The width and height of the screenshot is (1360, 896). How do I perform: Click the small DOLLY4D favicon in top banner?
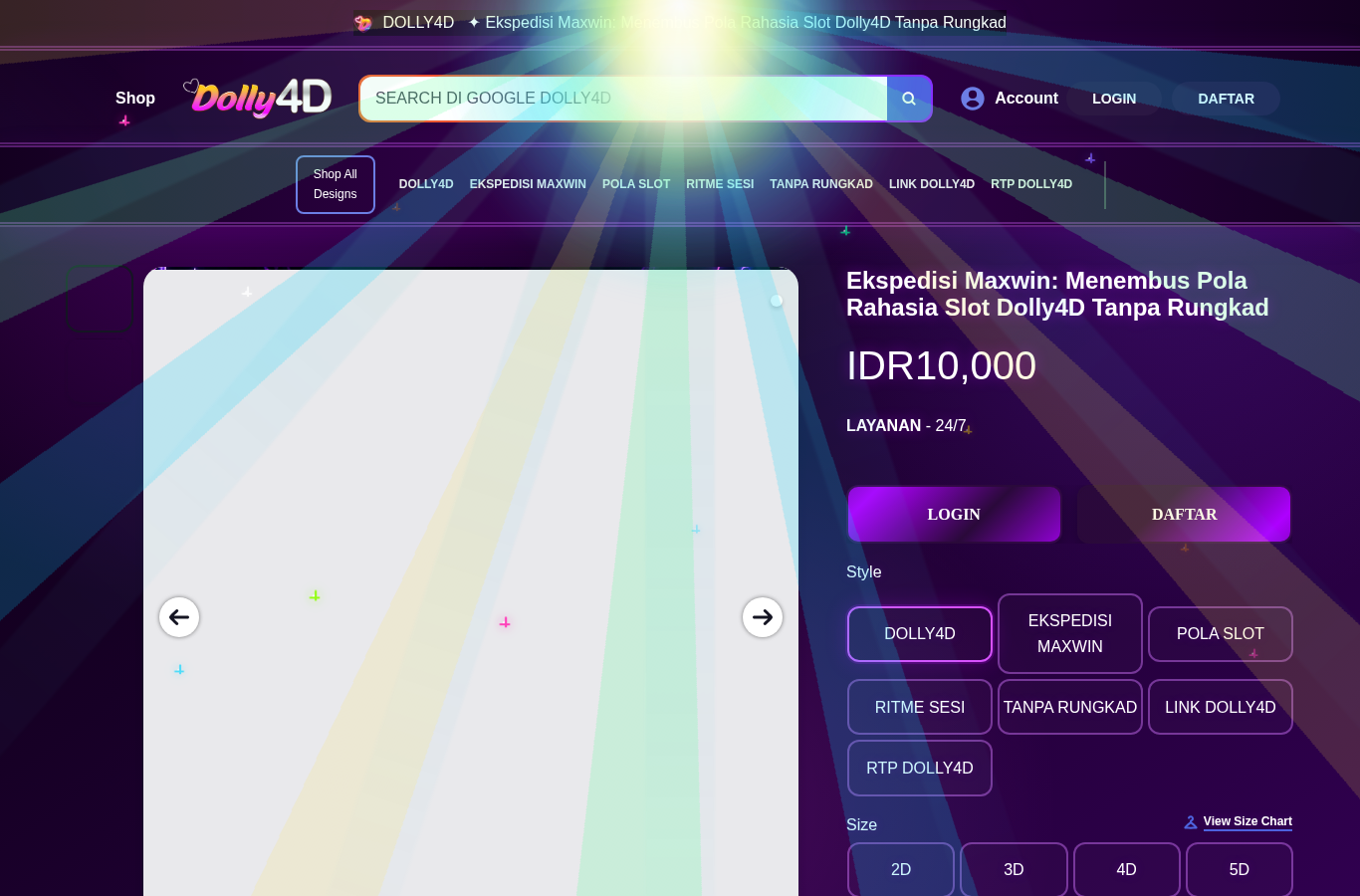(x=363, y=23)
